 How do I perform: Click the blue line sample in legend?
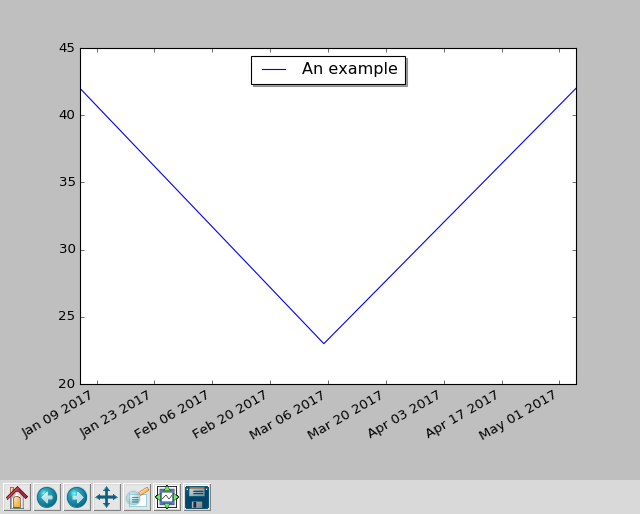(274, 70)
